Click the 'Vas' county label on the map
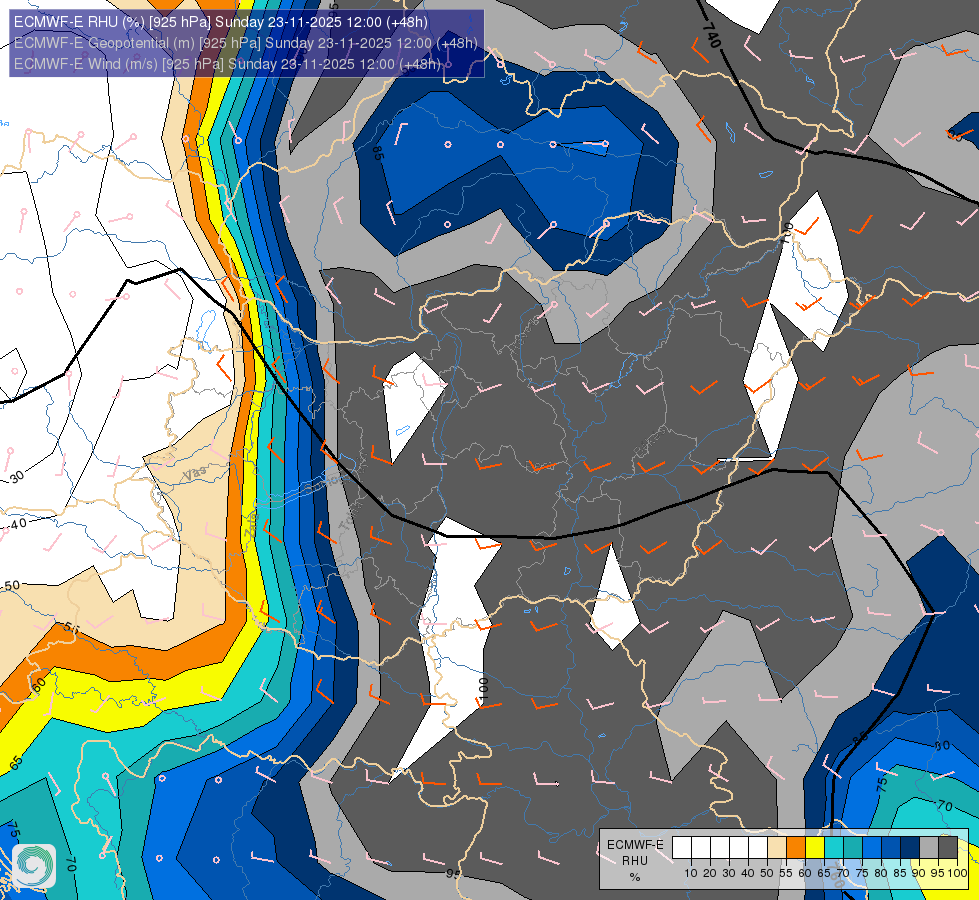Image resolution: width=979 pixels, height=900 pixels. click(195, 475)
